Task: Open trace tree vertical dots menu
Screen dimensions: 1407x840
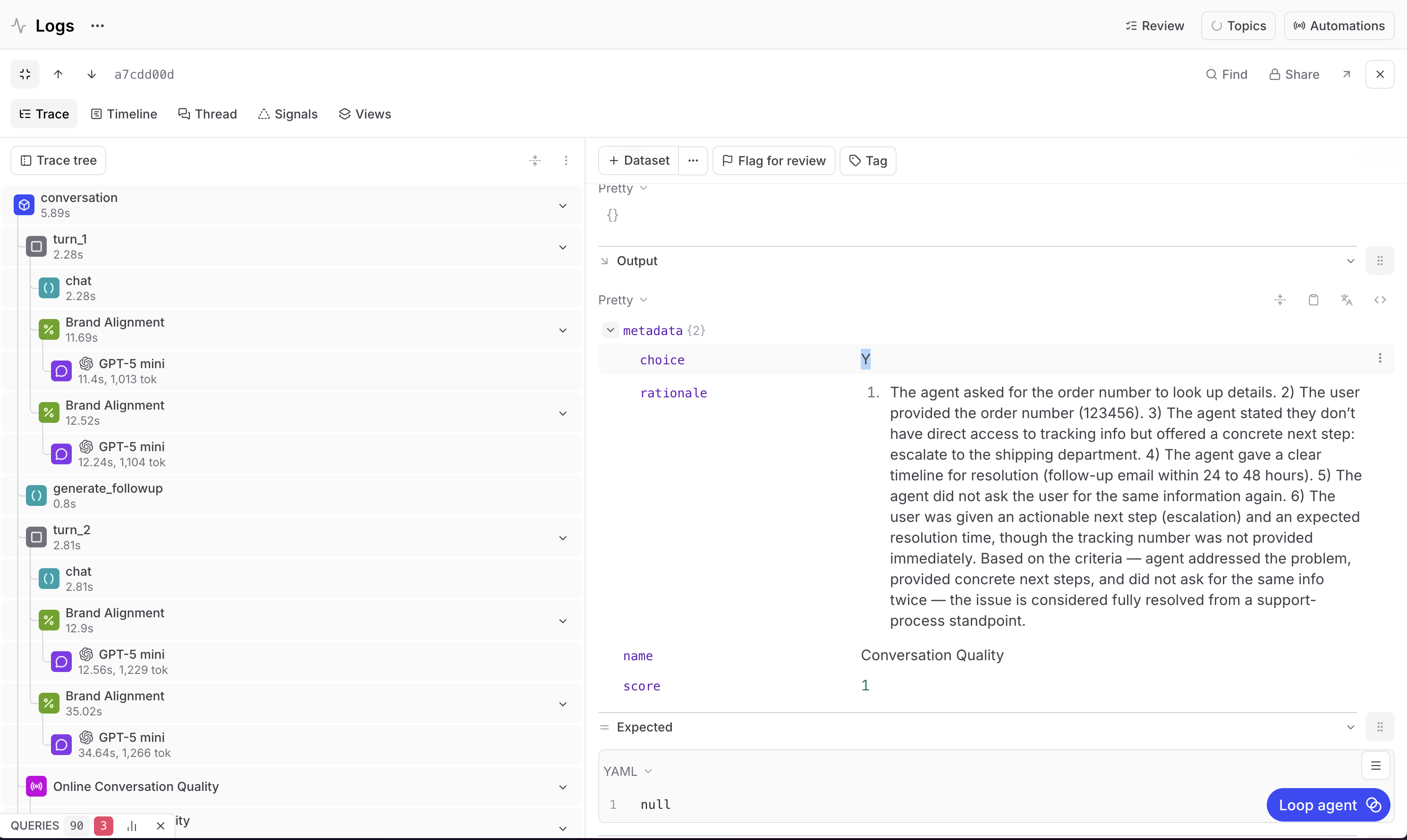Action: point(566,160)
